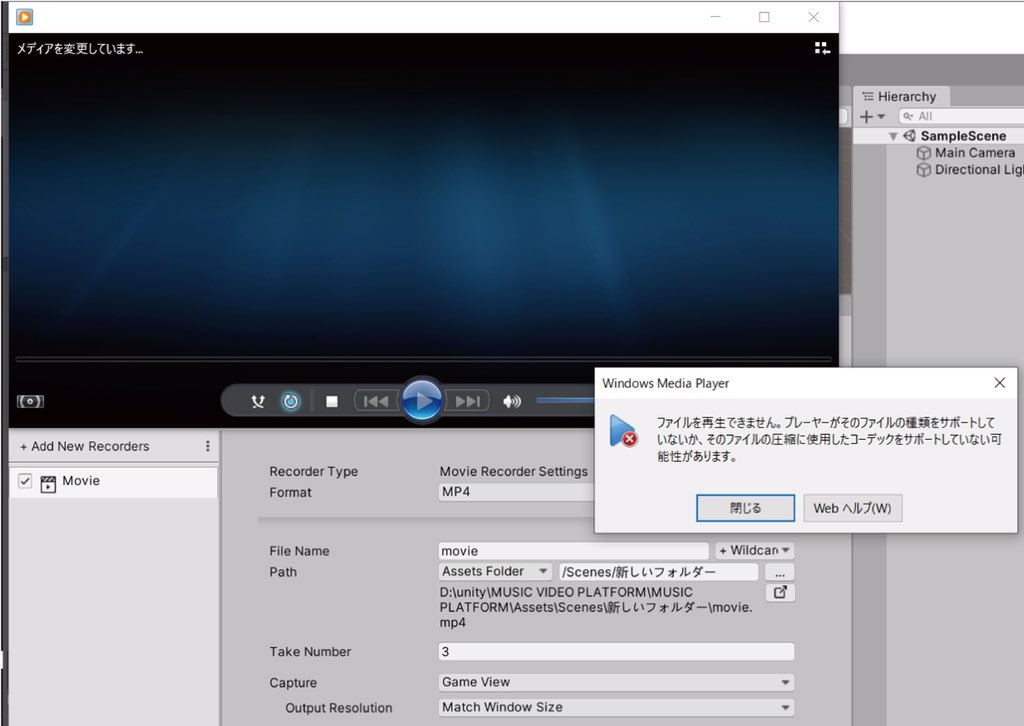Click the Hierarchy search field
The image size is (1024, 726).
[x=961, y=116]
